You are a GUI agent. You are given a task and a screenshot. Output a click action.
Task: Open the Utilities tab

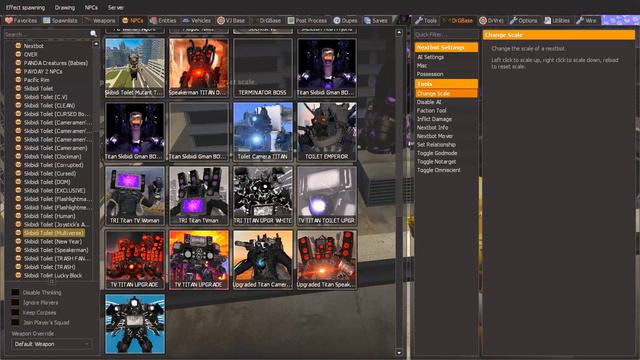[x=557, y=20]
